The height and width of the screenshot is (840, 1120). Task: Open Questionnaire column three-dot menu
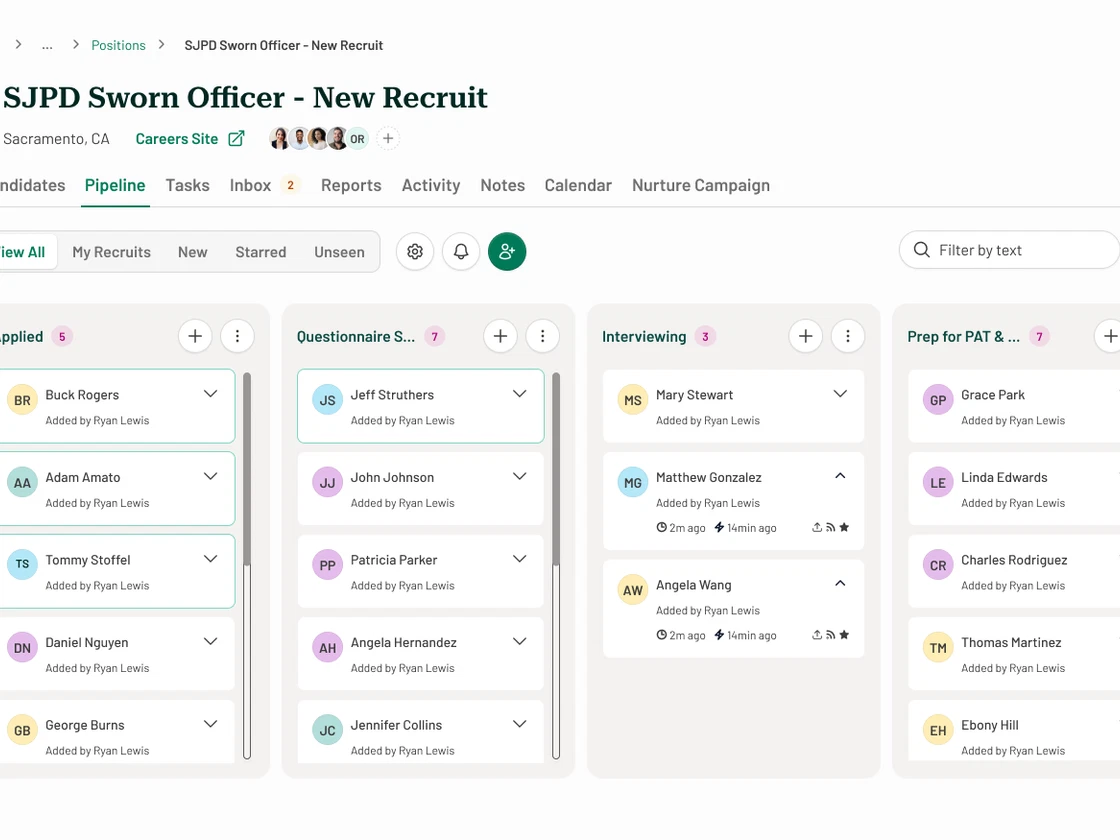click(542, 337)
